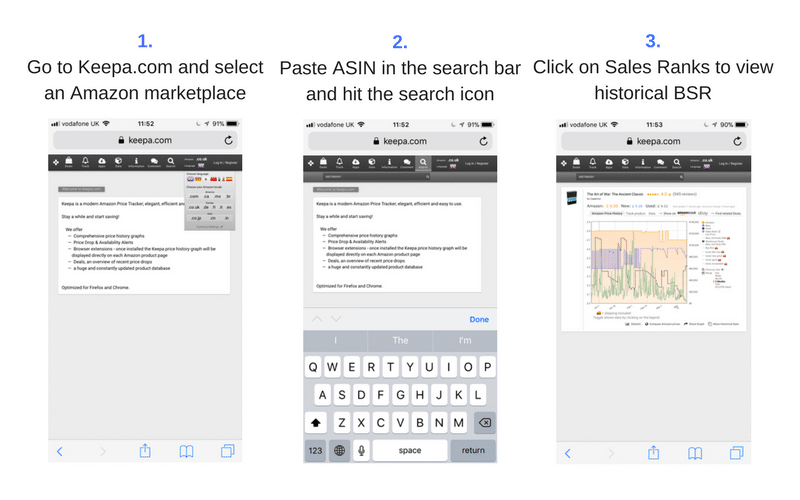Tap keyboard previous-field up chevron
The width and height of the screenshot is (800, 500).
click(x=317, y=319)
